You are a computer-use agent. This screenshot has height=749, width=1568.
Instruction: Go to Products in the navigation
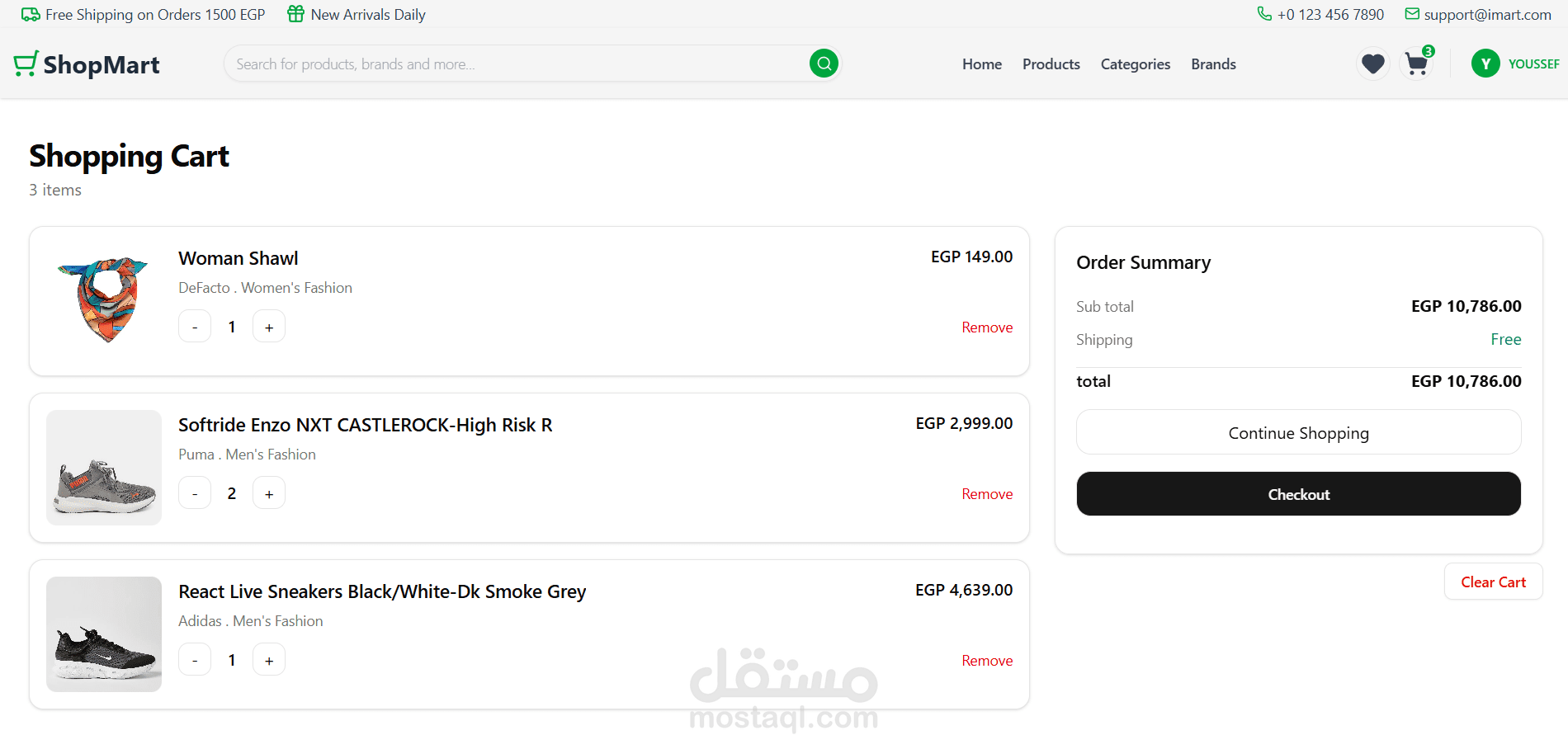pyautogui.click(x=1051, y=64)
